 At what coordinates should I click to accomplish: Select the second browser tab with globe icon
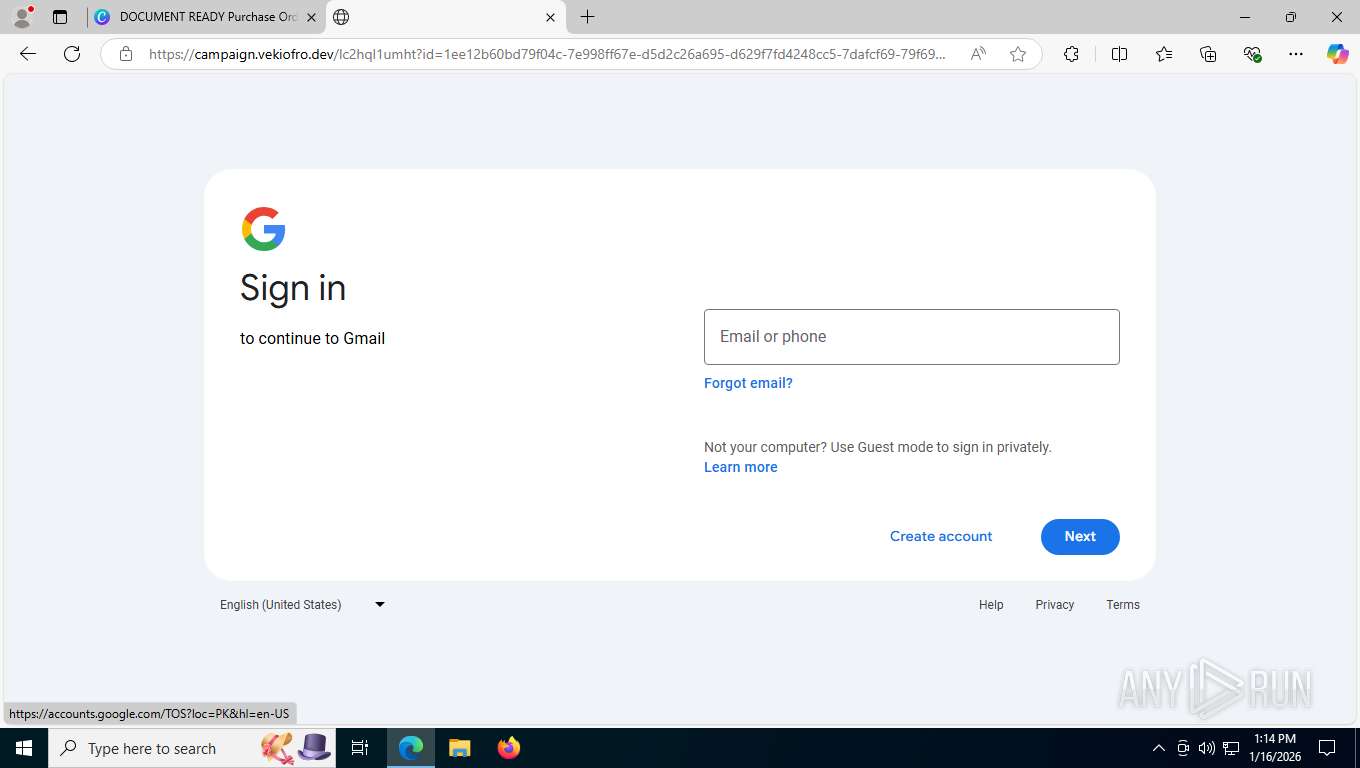click(445, 17)
